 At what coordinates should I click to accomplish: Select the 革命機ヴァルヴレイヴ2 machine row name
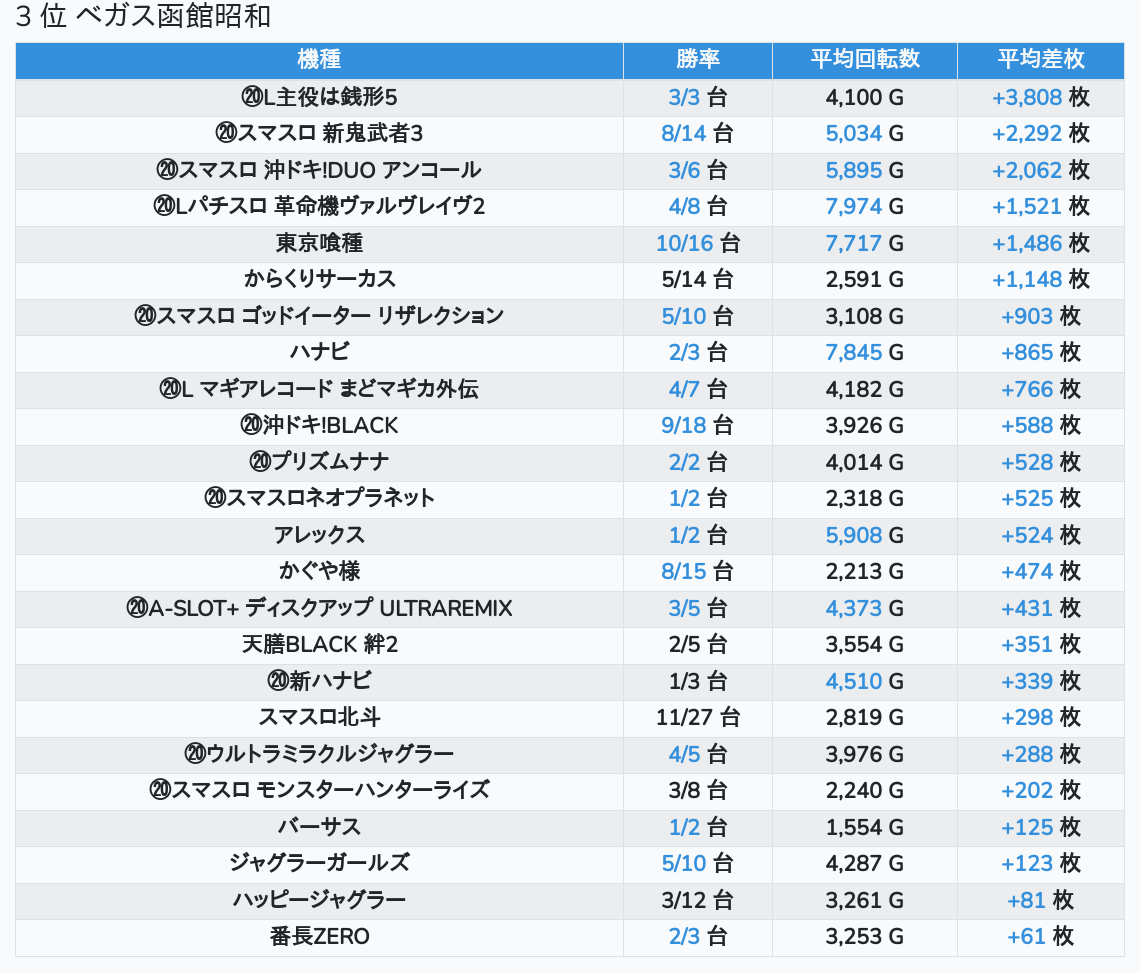click(x=319, y=206)
